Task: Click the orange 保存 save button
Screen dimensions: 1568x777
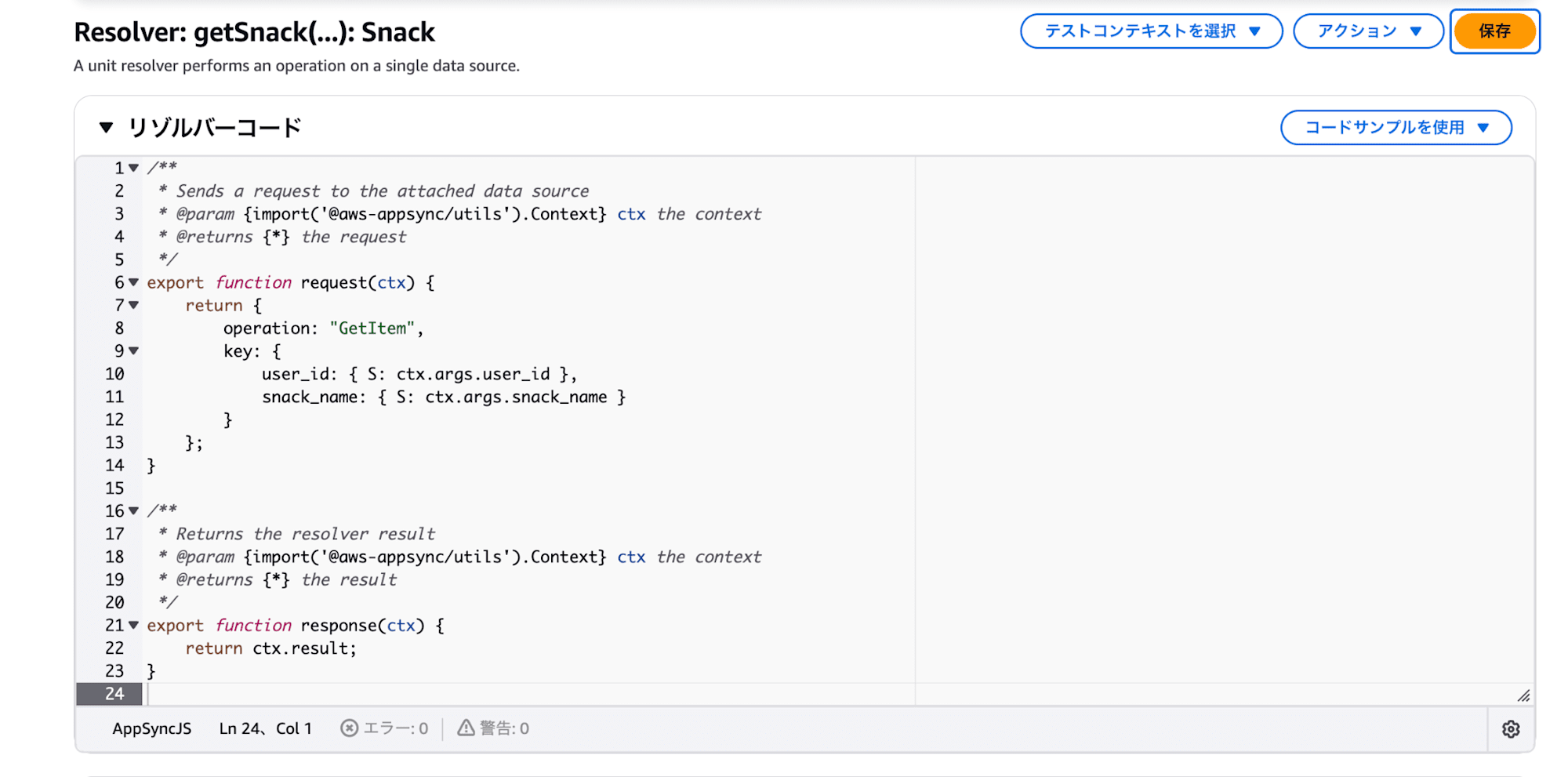Action: coord(1494,31)
